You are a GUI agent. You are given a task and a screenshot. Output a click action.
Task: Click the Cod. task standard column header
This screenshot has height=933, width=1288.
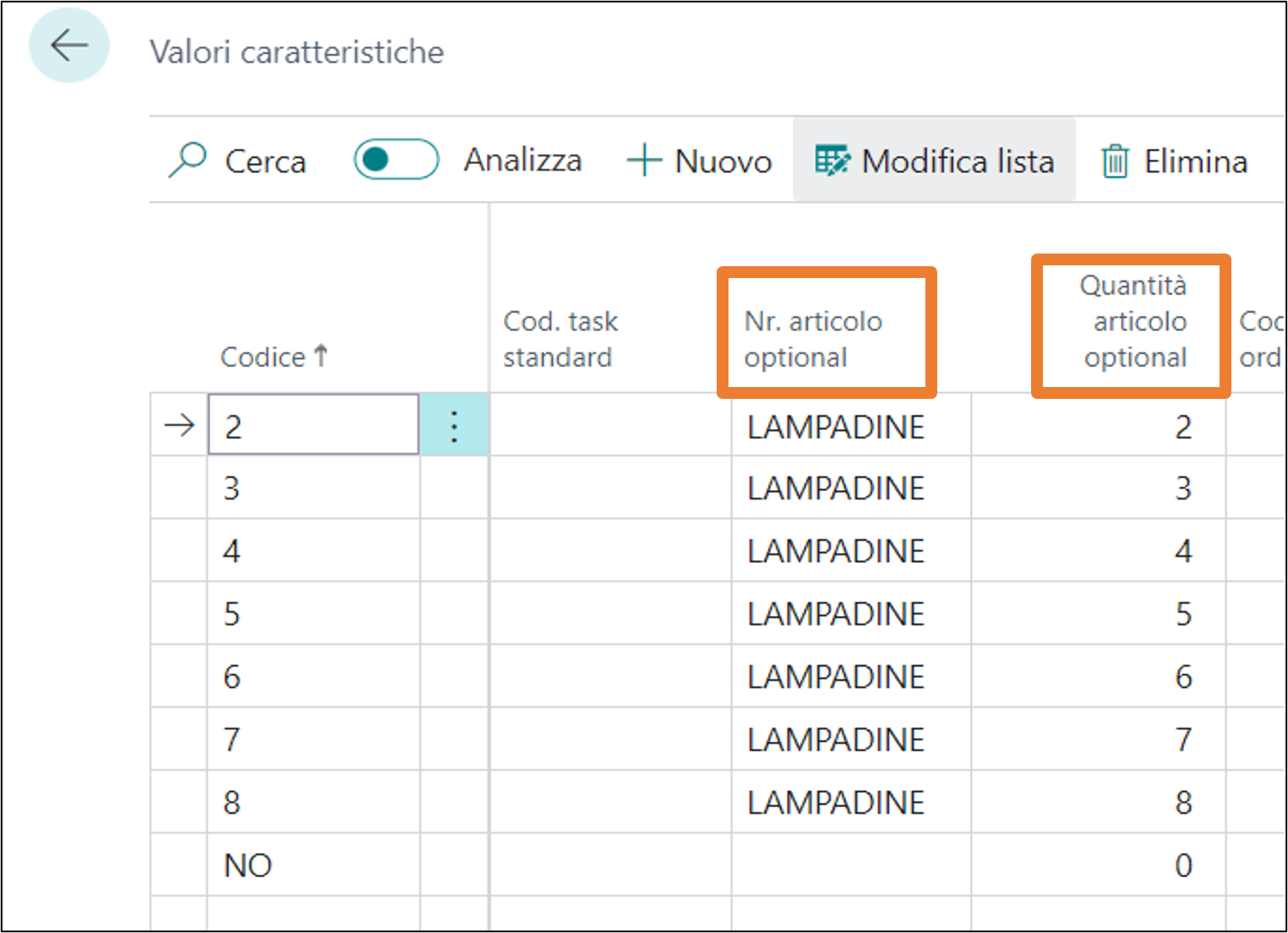560,339
